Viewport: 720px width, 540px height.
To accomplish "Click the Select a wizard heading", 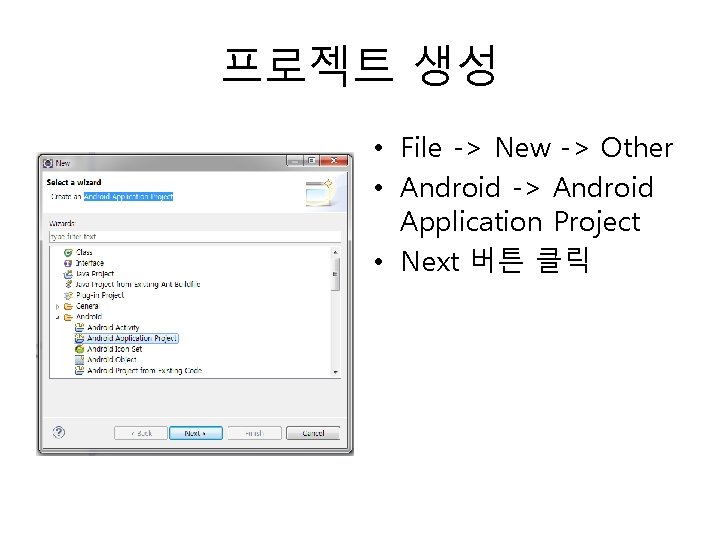I will pos(74,182).
